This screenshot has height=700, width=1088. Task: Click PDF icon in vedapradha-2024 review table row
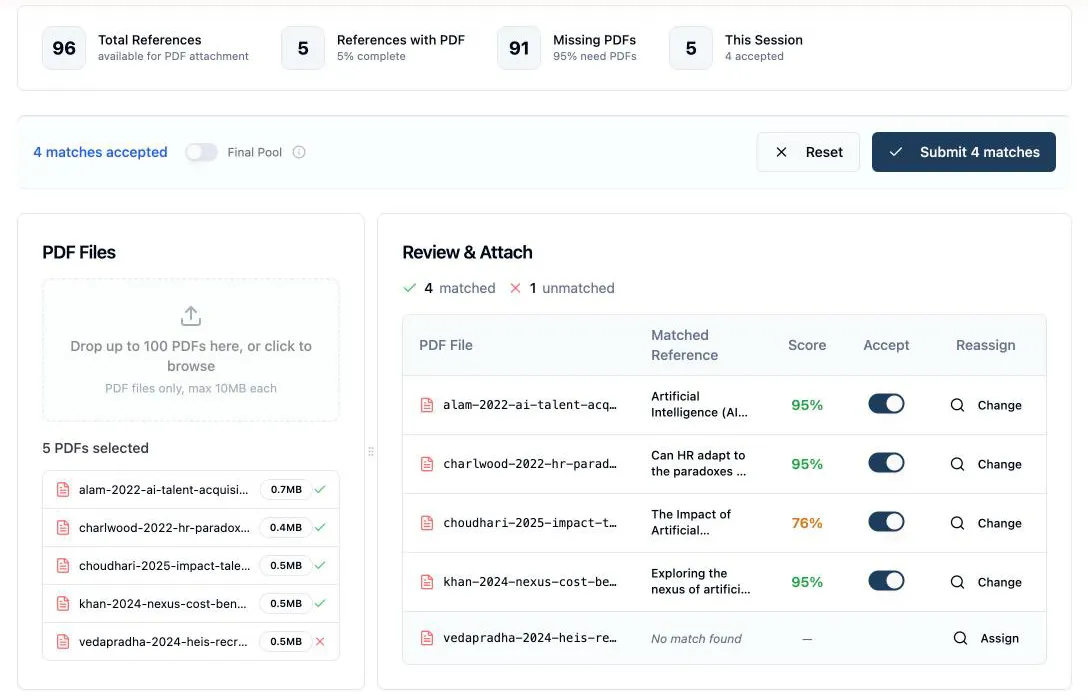427,638
